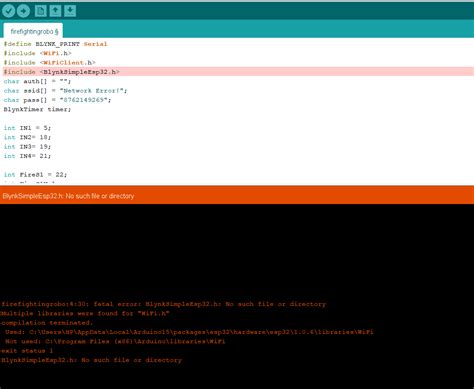Click the Upload arrow icon
474x389 pixels.
[23, 11]
